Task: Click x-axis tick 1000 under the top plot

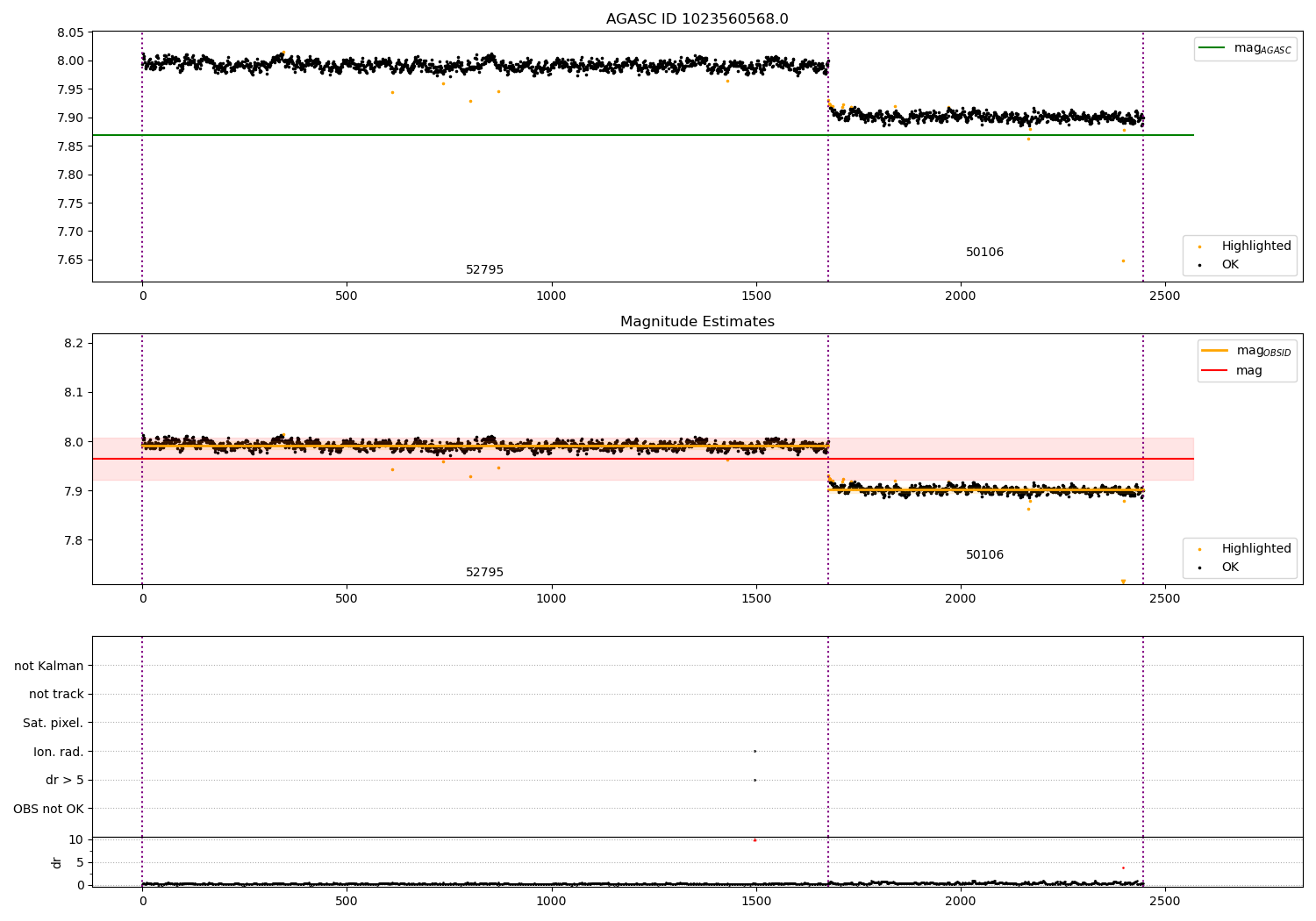Action: 551,296
